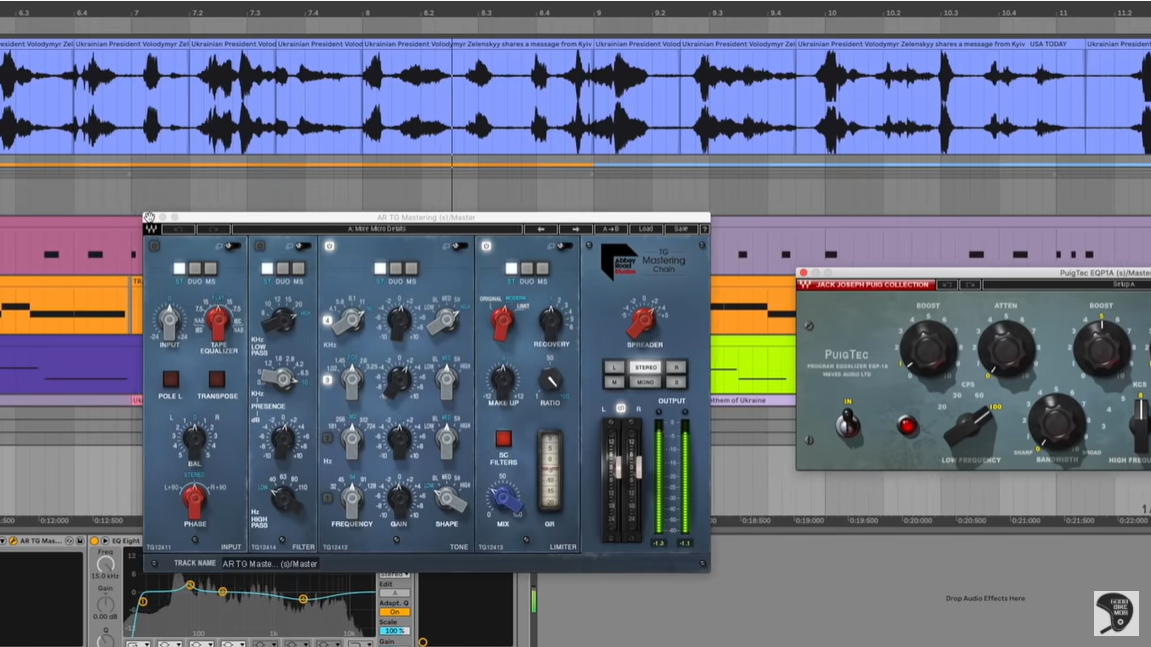Toggle the EQ Eight device activator
1151x647 pixels.
[94, 541]
